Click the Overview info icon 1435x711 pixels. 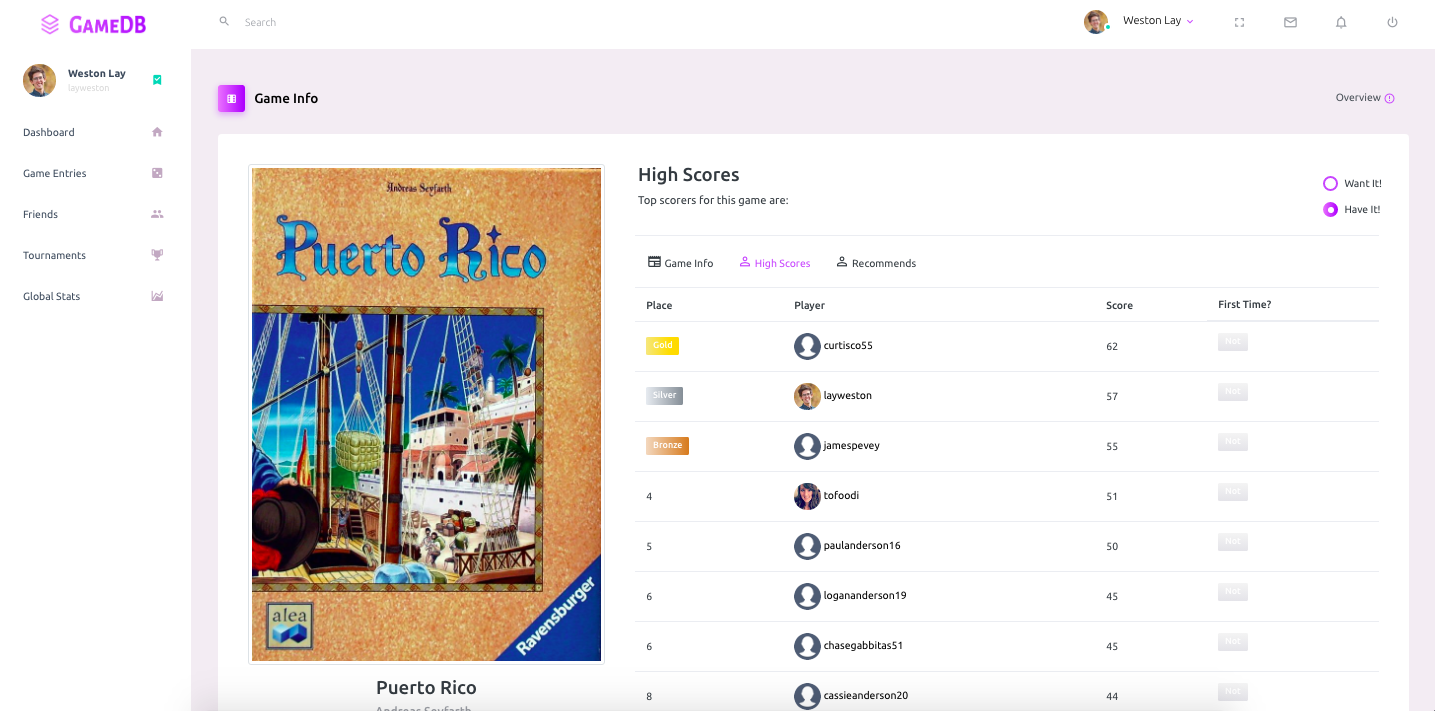[1390, 98]
